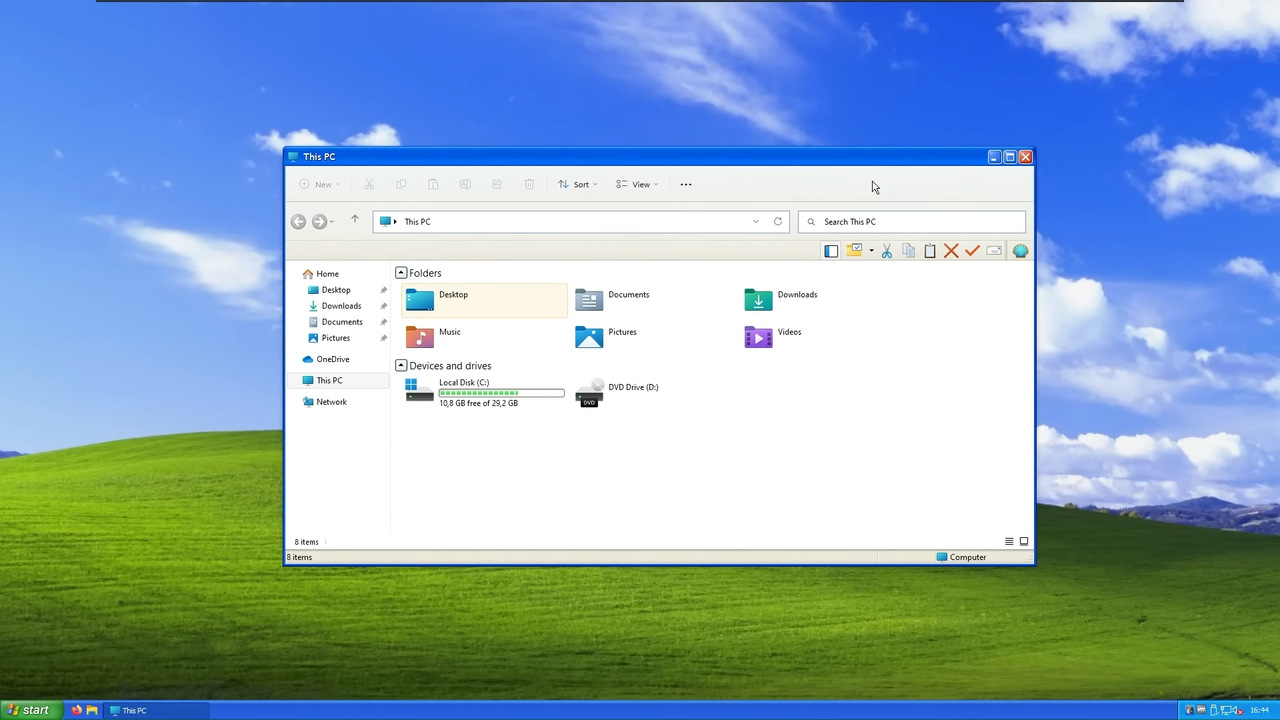
Task: Open the File Explorer quick launch icon
Action: tap(91, 710)
